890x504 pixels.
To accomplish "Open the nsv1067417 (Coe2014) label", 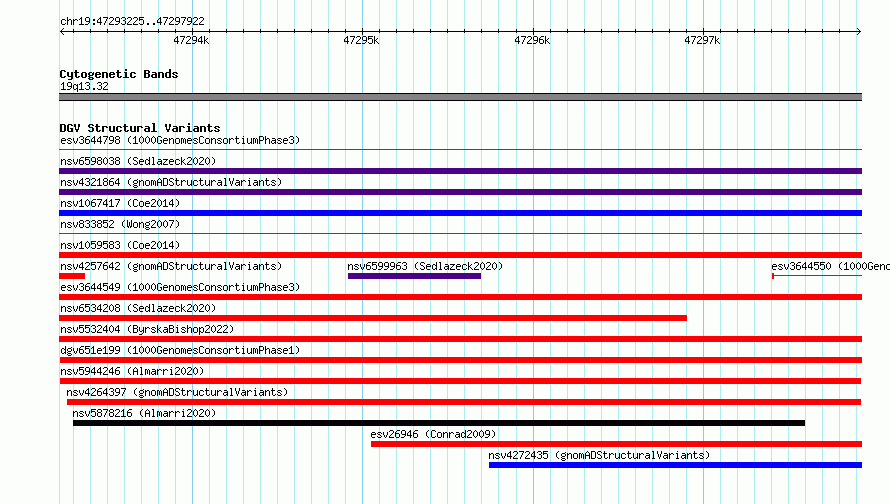I will pos(120,203).
